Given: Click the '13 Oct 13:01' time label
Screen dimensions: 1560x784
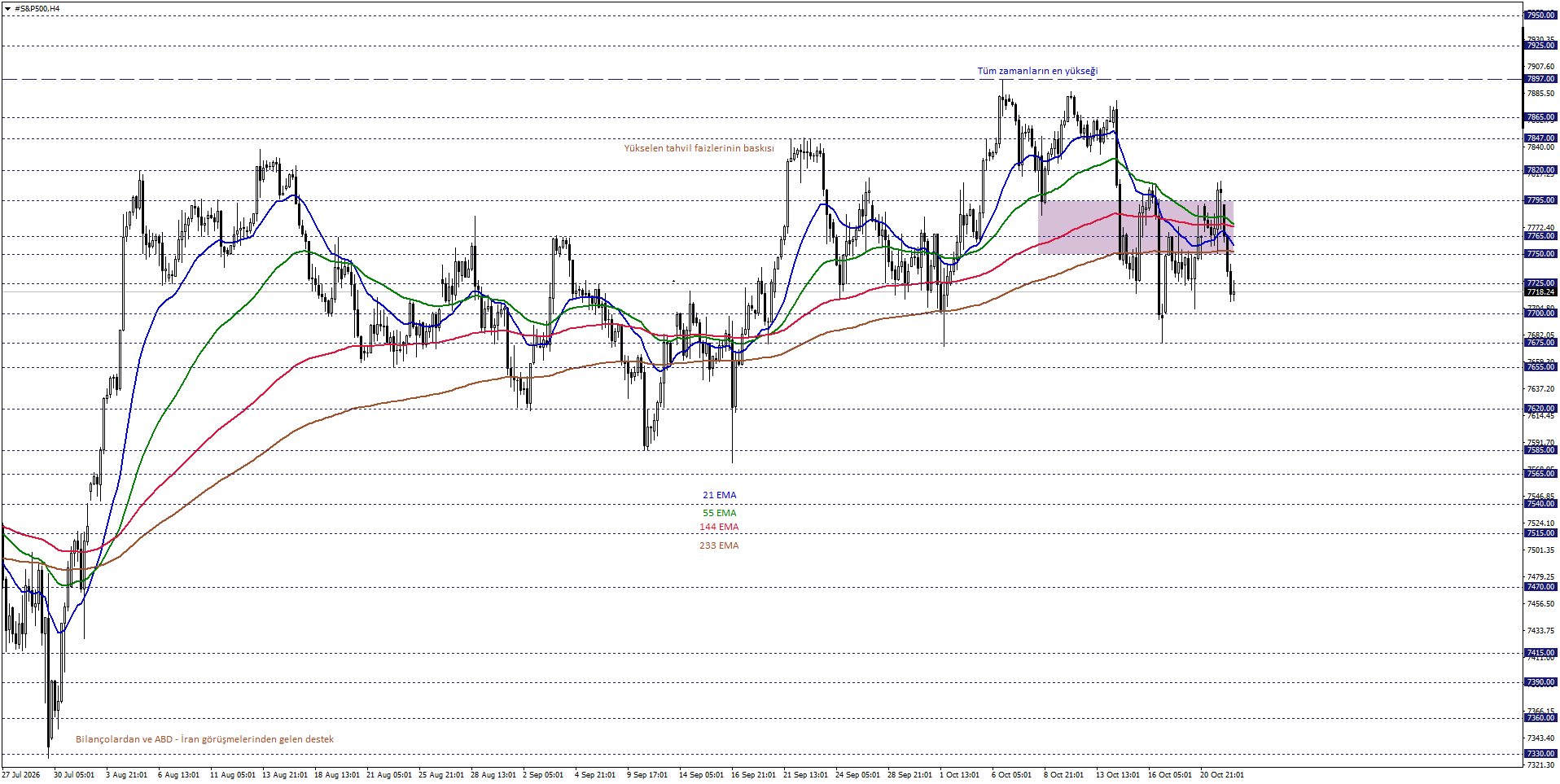Looking at the screenshot, I should tap(1119, 775).
